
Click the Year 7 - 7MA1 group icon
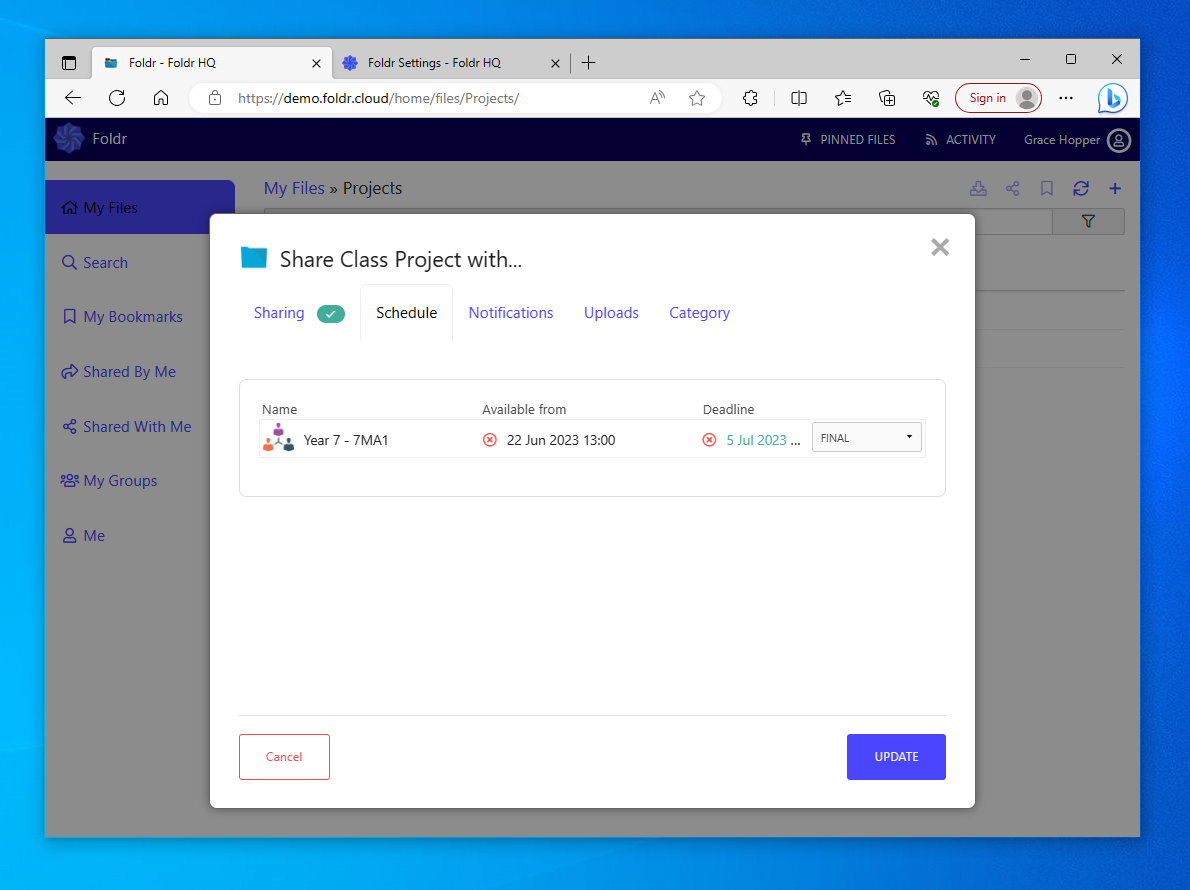click(x=278, y=439)
